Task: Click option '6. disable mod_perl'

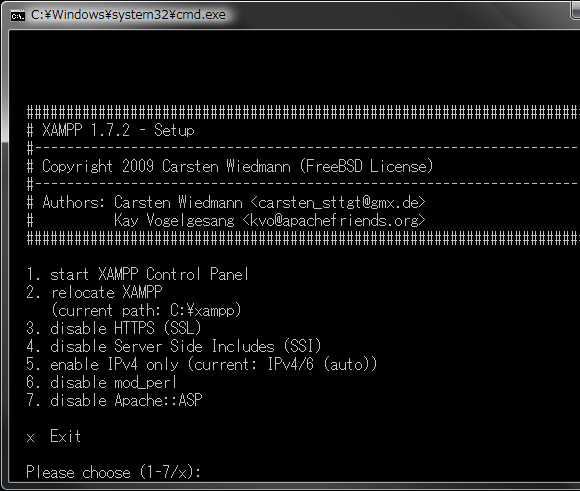Action: [x=101, y=383]
